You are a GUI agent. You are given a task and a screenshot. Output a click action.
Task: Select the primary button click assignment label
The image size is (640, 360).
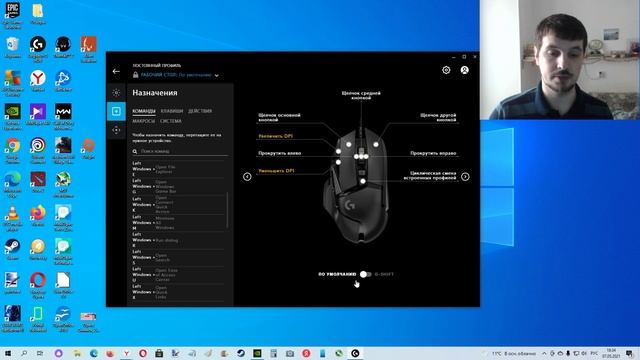pos(280,118)
